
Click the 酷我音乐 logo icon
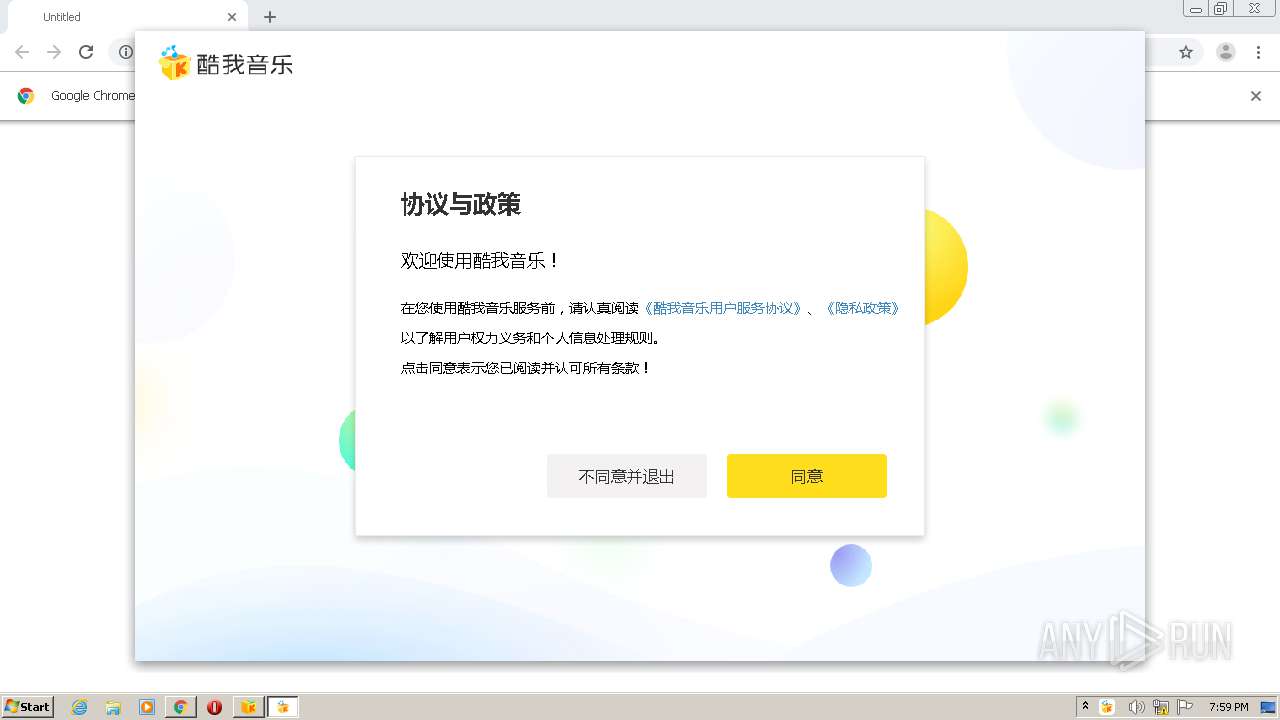(x=174, y=63)
